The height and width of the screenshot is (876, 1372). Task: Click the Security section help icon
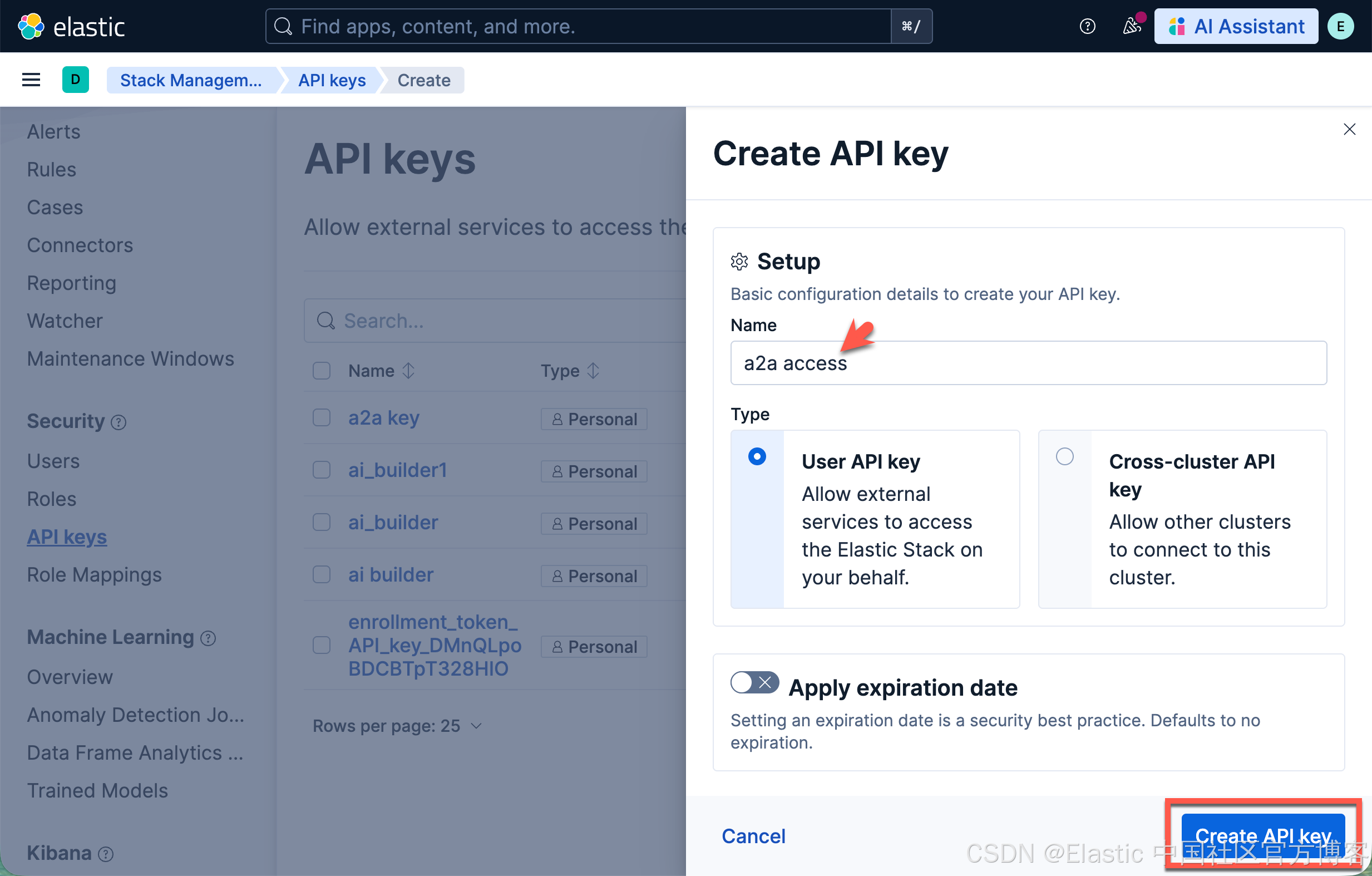tap(119, 422)
